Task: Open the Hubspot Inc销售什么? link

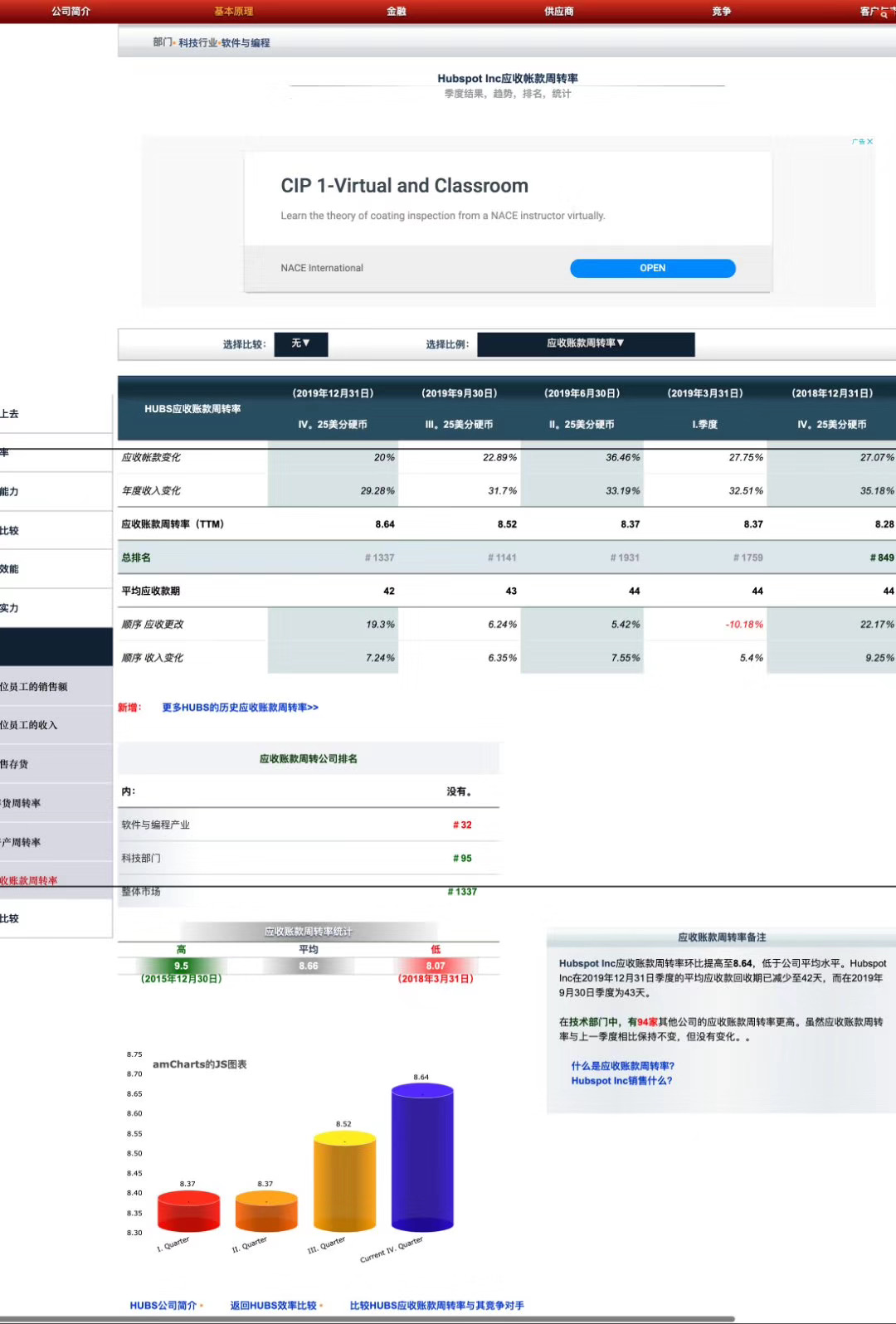Action: coord(621,1081)
